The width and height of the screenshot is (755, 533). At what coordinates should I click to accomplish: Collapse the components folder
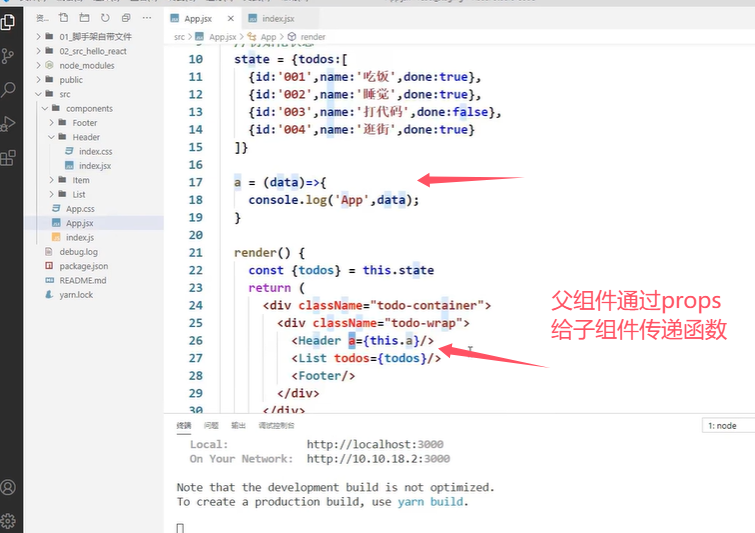tap(89, 108)
